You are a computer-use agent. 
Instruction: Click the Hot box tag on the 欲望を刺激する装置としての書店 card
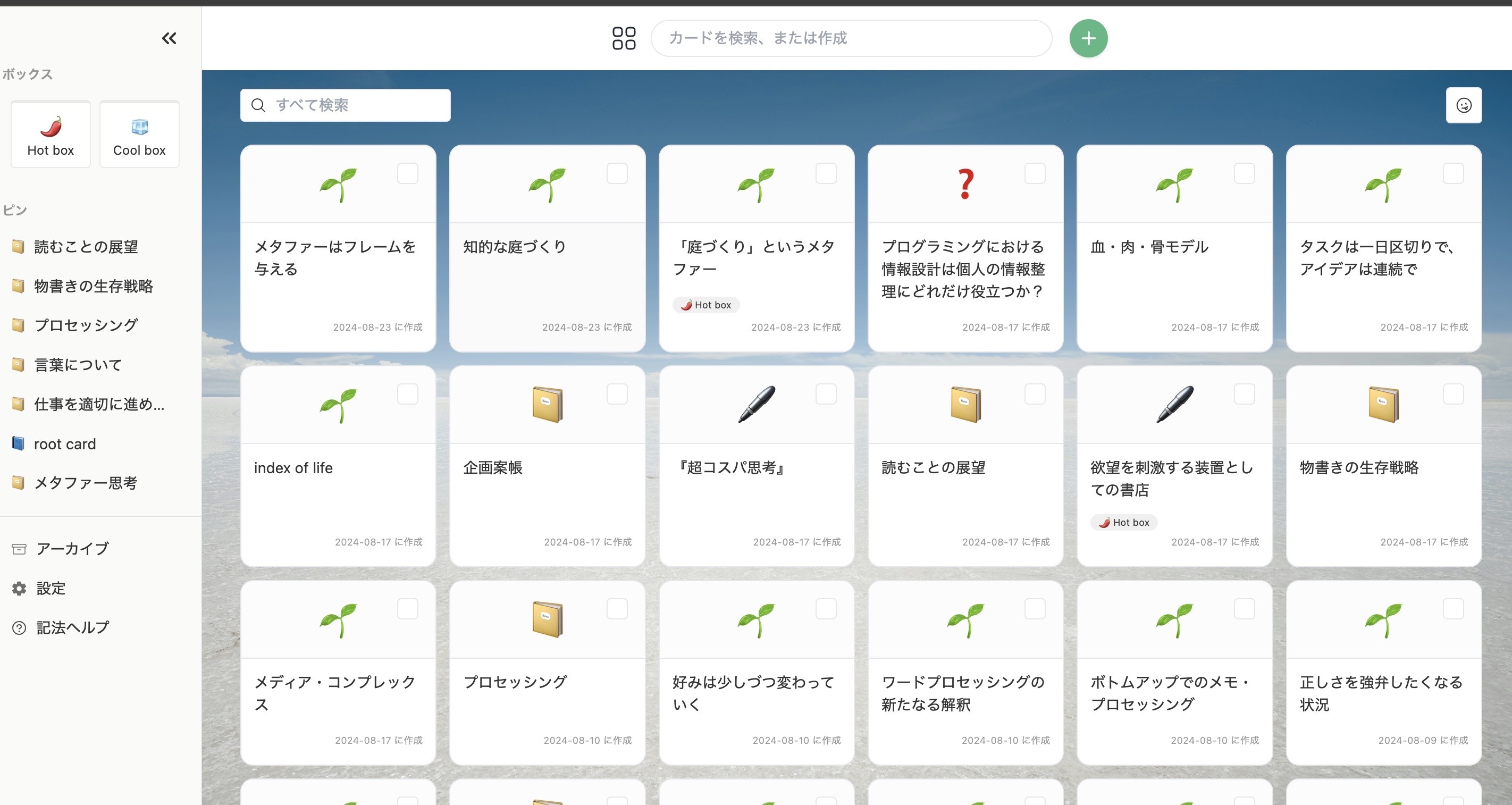coord(1123,522)
